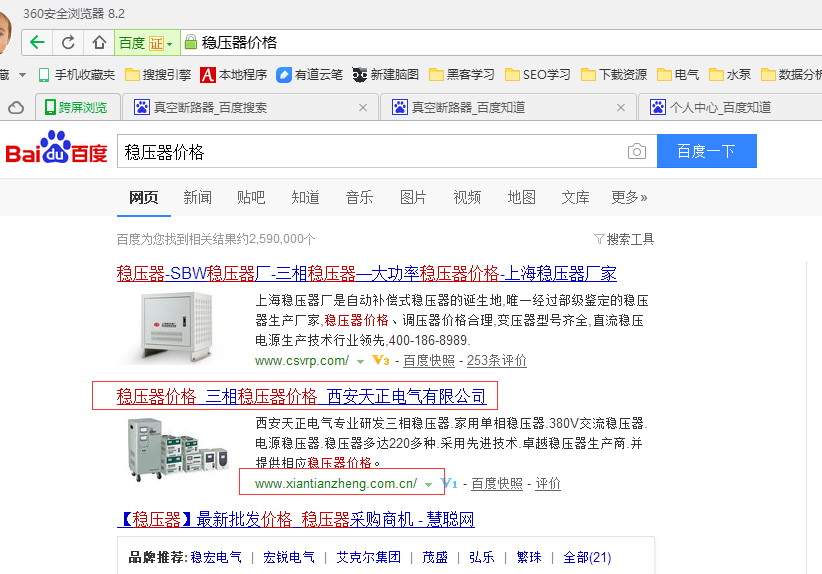Open 百度快照 for xiantianzheng result
The image size is (822, 574).
pos(496,483)
